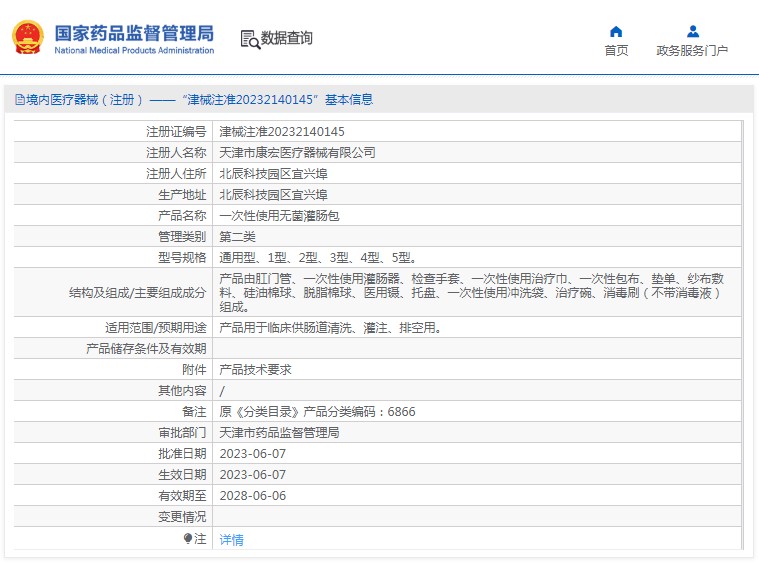Click the 生产地址 address value 北辰科技园区宜兴埠
759x563 pixels.
(273, 195)
